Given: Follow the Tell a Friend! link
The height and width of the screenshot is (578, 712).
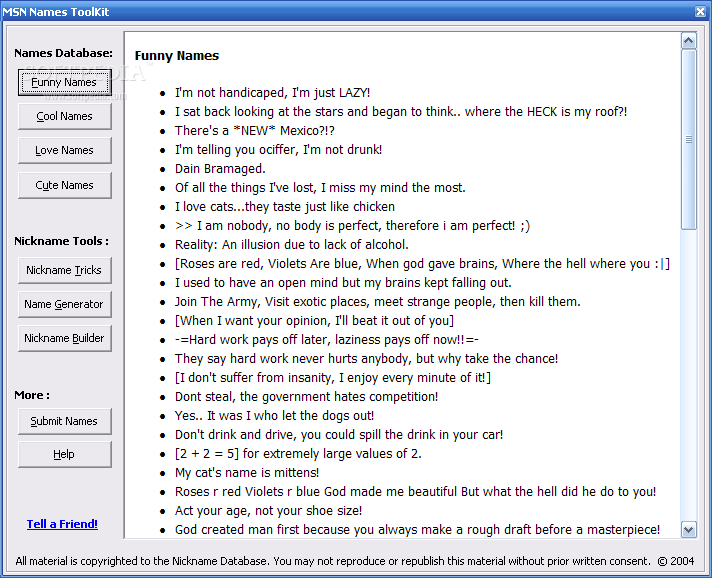Looking at the screenshot, I should pyautogui.click(x=62, y=524).
